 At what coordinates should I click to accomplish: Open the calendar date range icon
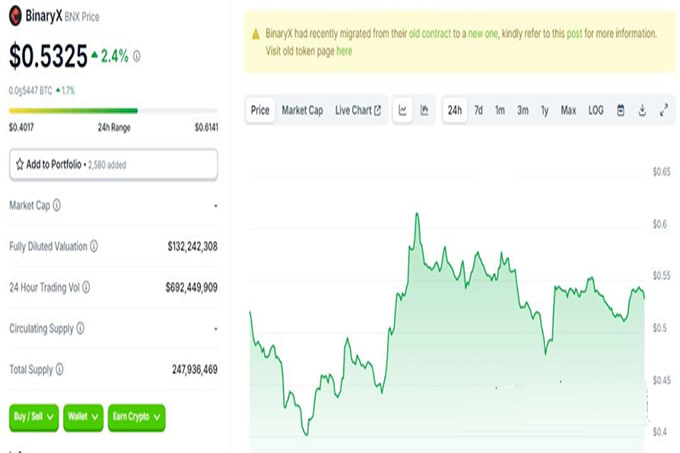(621, 110)
